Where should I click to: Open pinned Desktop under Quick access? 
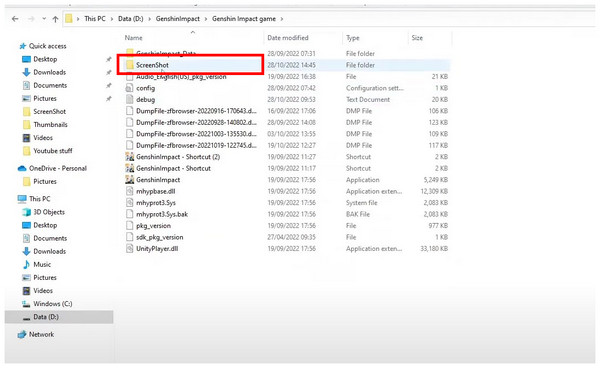pyautogui.click(x=40, y=59)
